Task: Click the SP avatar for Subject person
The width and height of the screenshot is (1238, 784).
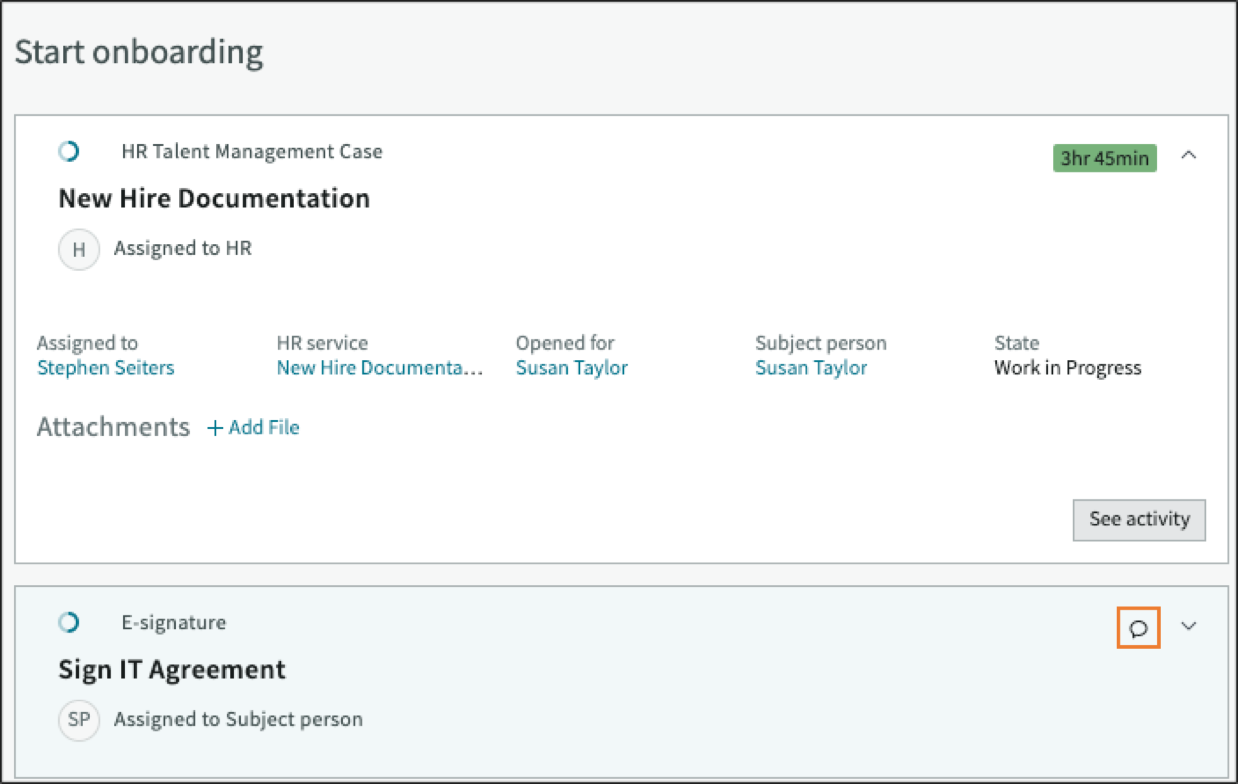Action: (x=79, y=720)
